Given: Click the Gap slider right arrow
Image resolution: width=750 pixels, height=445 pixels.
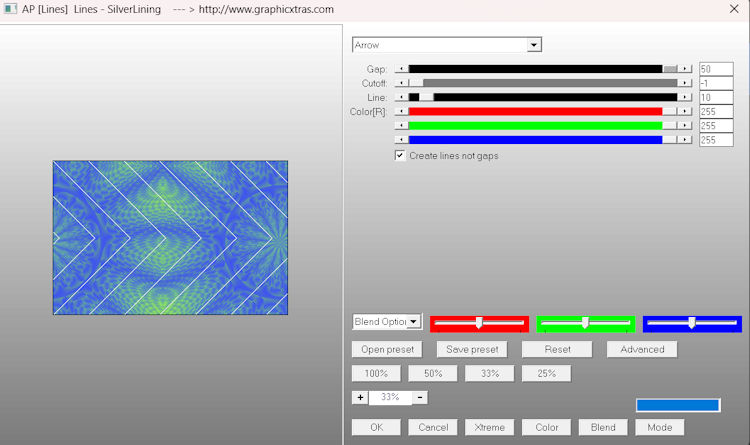Looking at the screenshot, I should [x=684, y=69].
